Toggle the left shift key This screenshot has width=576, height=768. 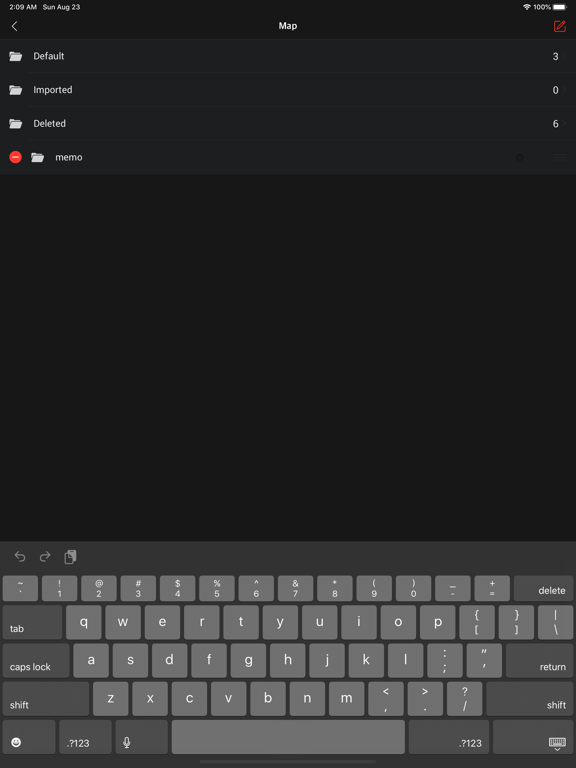(46, 699)
